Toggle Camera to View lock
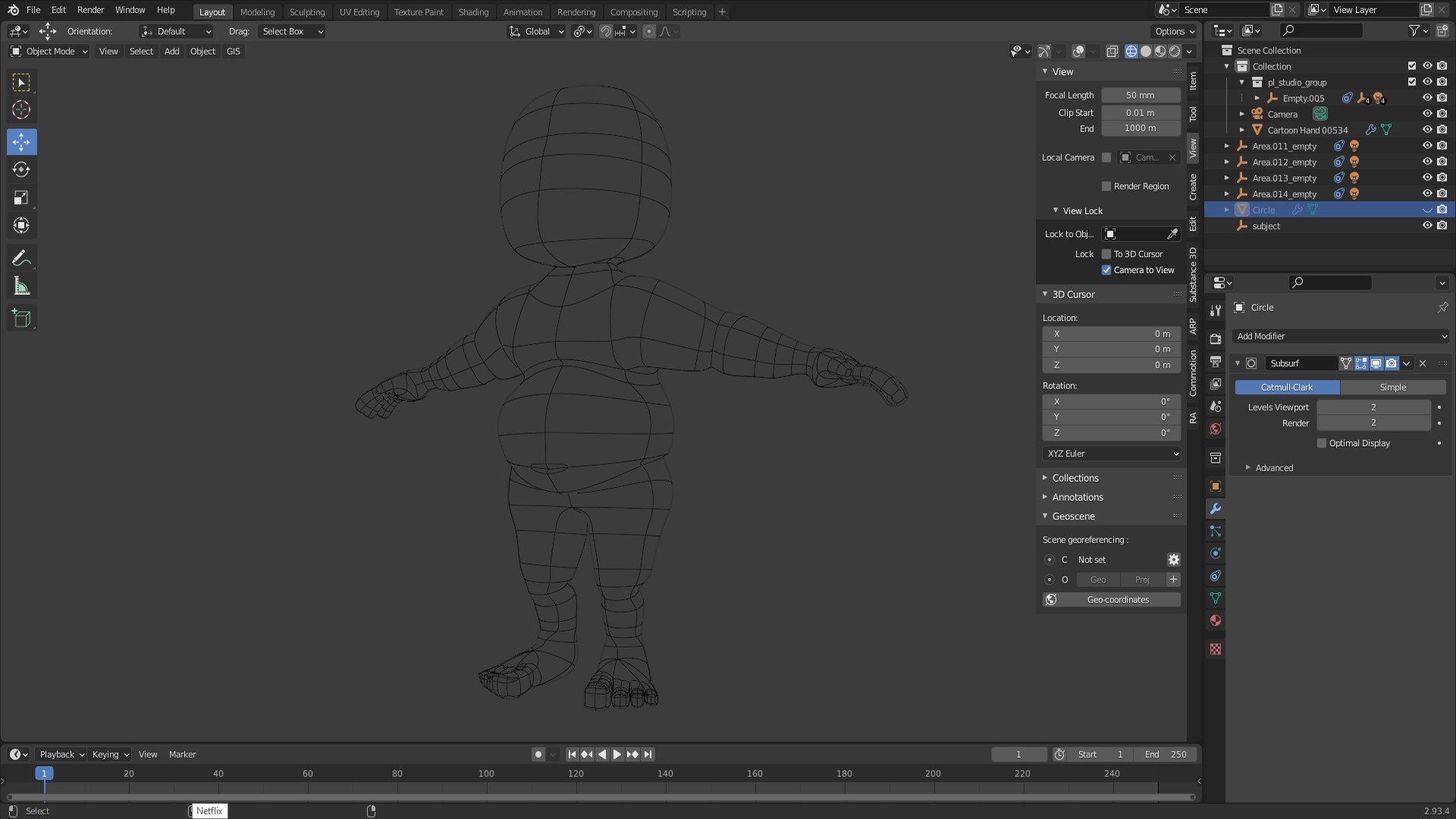The width and height of the screenshot is (1456, 819). point(1107,270)
